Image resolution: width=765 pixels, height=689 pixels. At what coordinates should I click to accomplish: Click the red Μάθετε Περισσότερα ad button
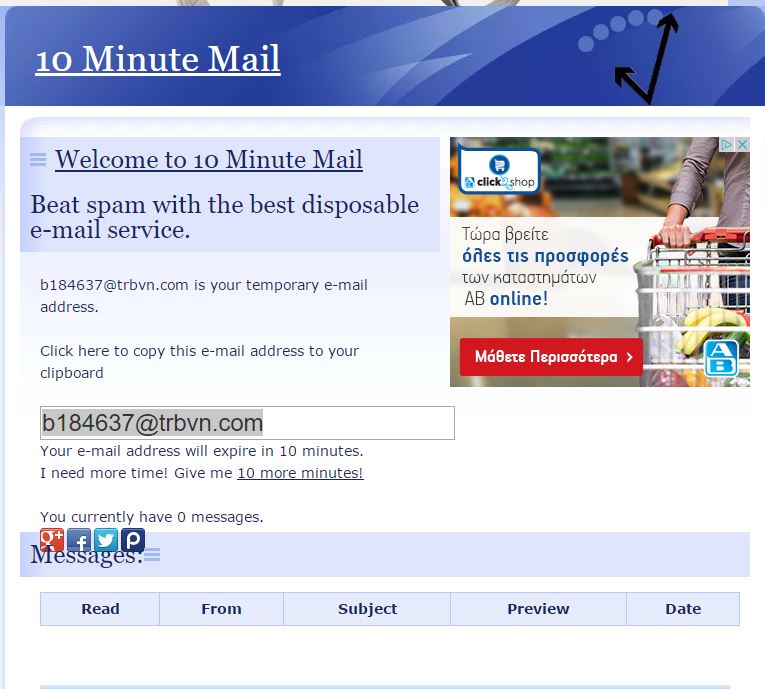click(x=551, y=357)
